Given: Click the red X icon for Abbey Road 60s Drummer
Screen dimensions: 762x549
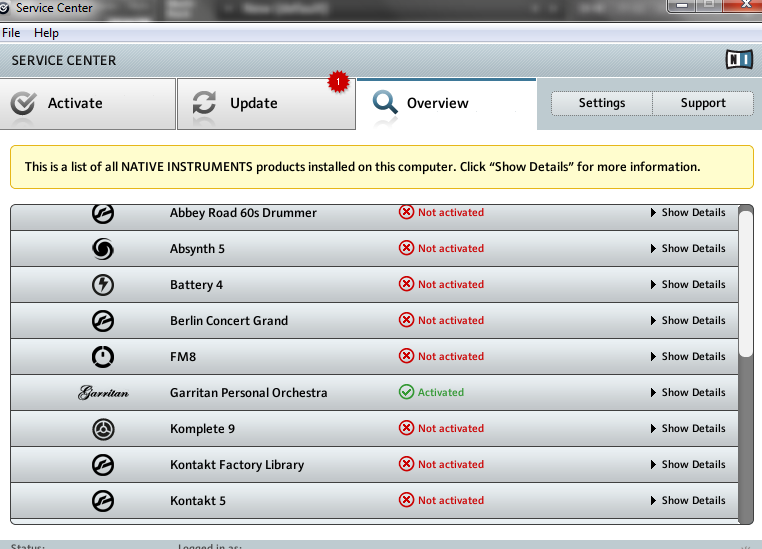Looking at the screenshot, I should point(406,212).
